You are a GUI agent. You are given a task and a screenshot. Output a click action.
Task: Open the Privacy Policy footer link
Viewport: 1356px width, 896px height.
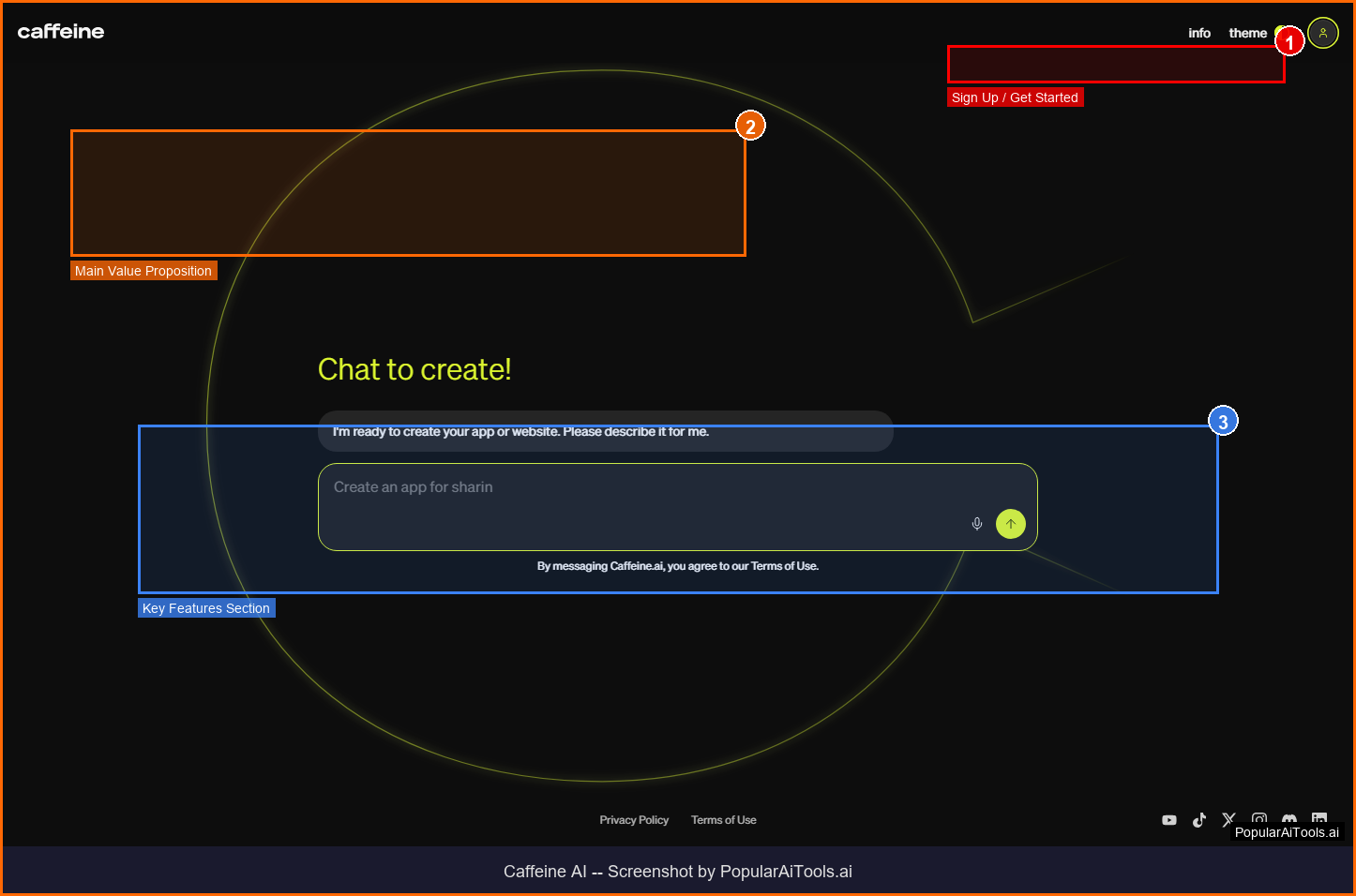coord(634,820)
